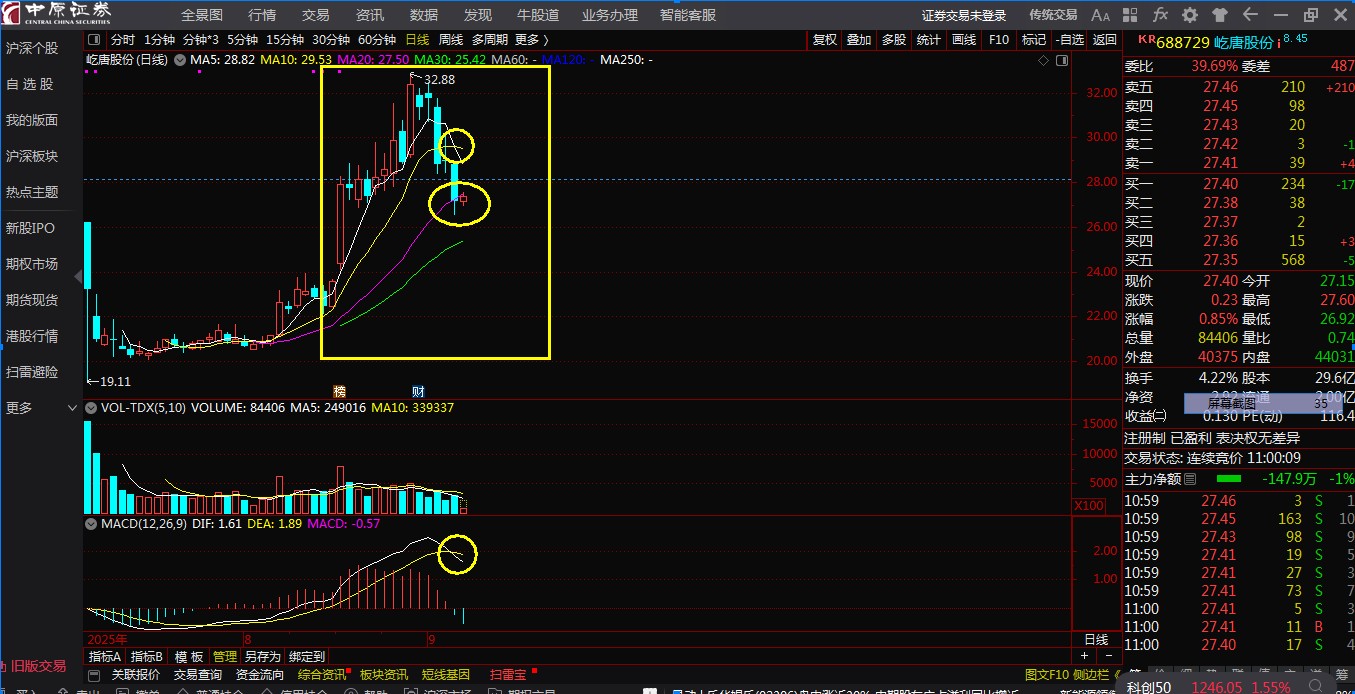Select the 指标A tab
Image resolution: width=1355 pixels, height=694 pixels.
pyautogui.click(x=105, y=657)
